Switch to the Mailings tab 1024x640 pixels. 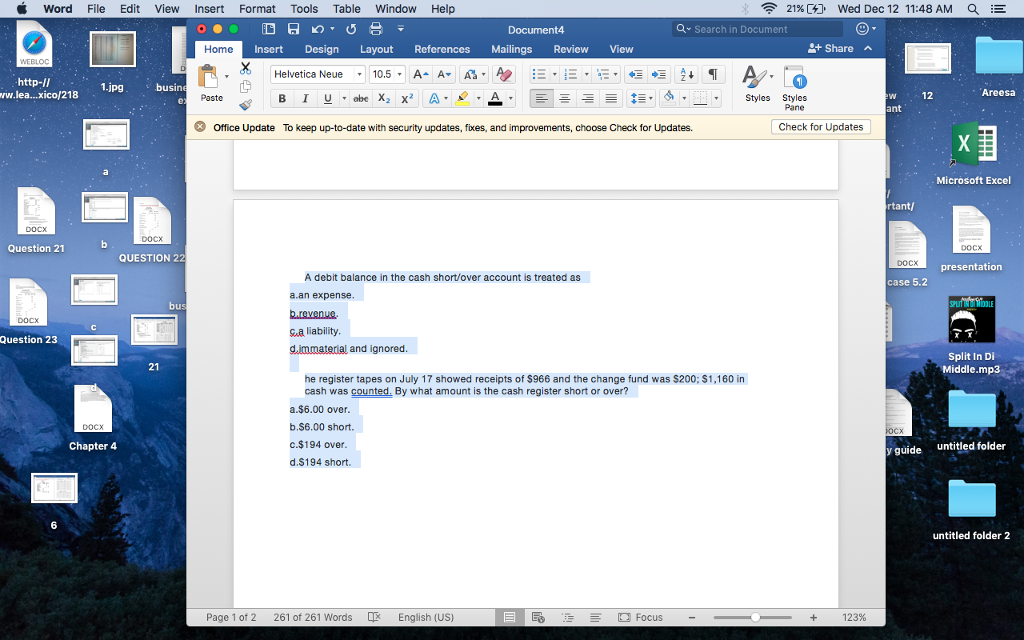pos(511,49)
